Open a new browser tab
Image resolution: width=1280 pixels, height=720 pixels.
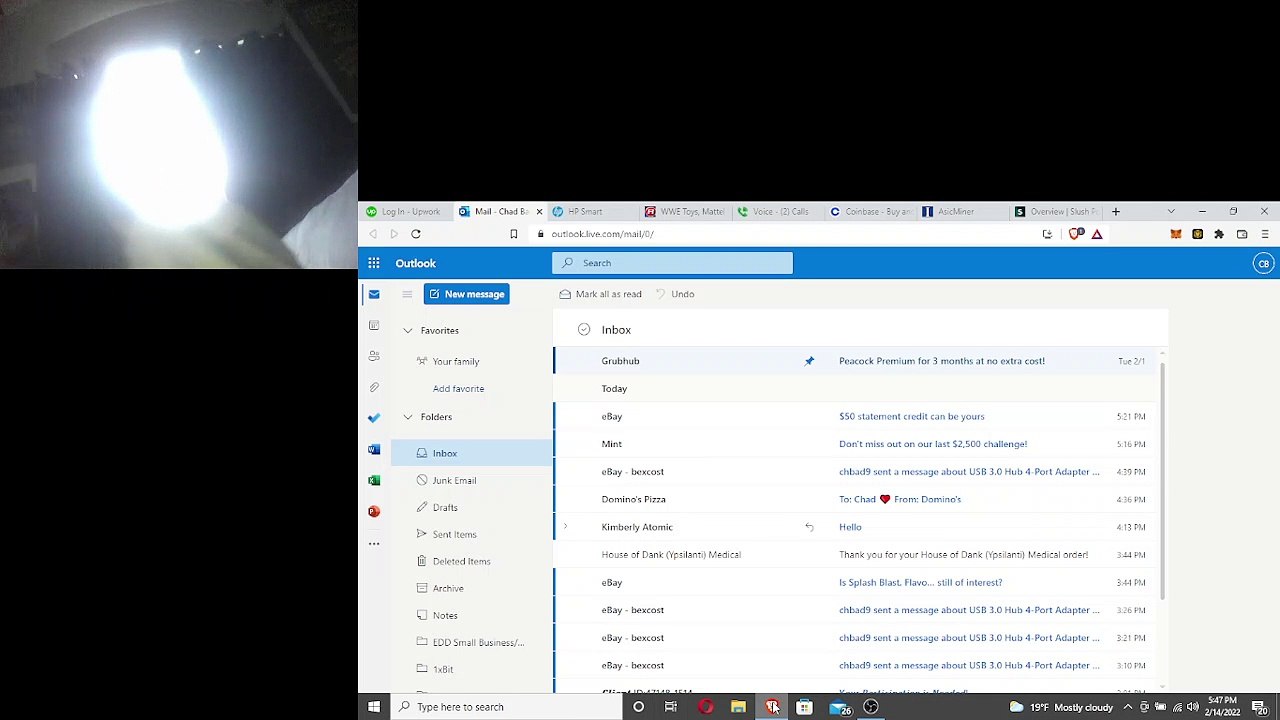pyautogui.click(x=1116, y=212)
